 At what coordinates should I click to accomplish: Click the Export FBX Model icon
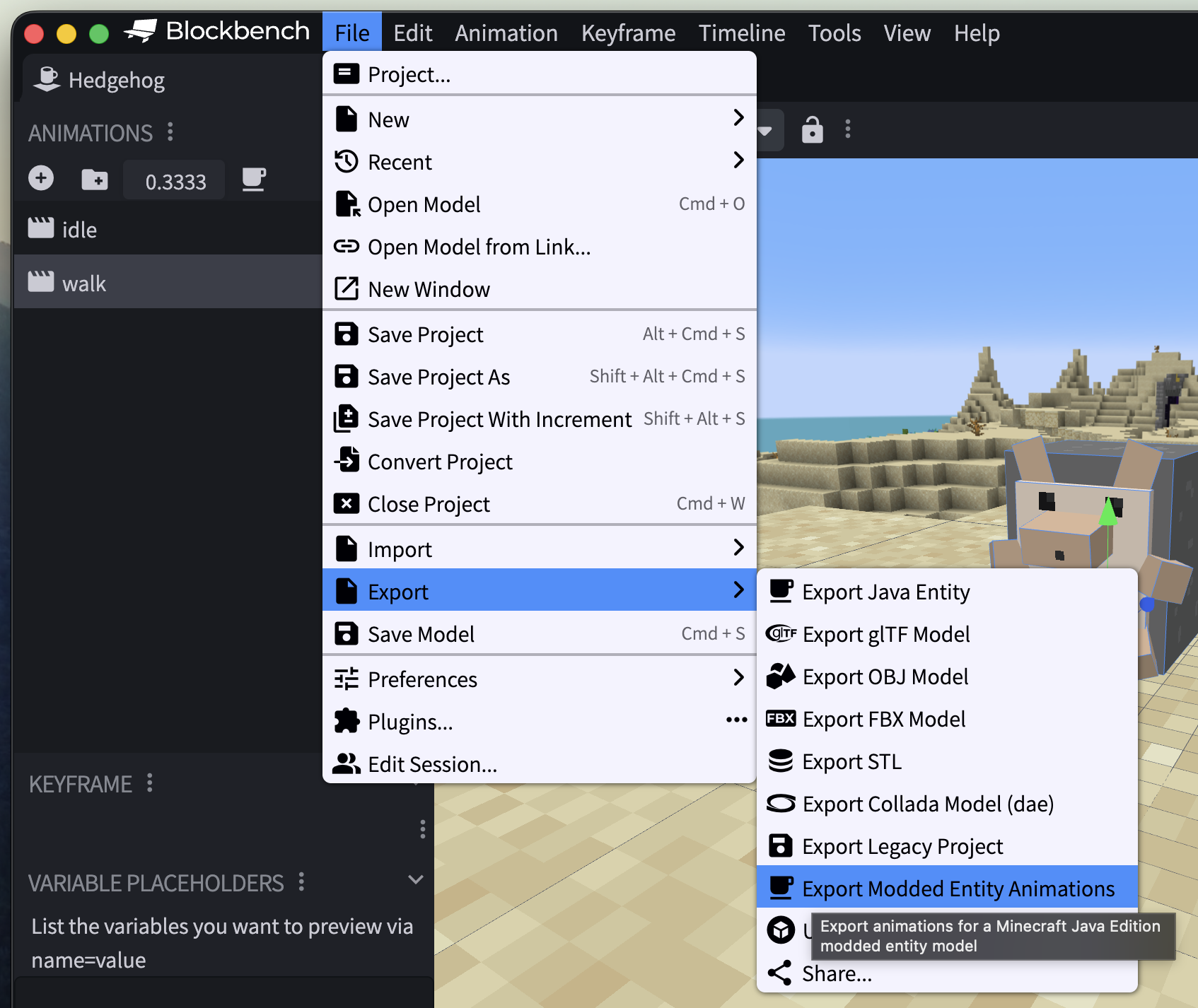tap(781, 719)
